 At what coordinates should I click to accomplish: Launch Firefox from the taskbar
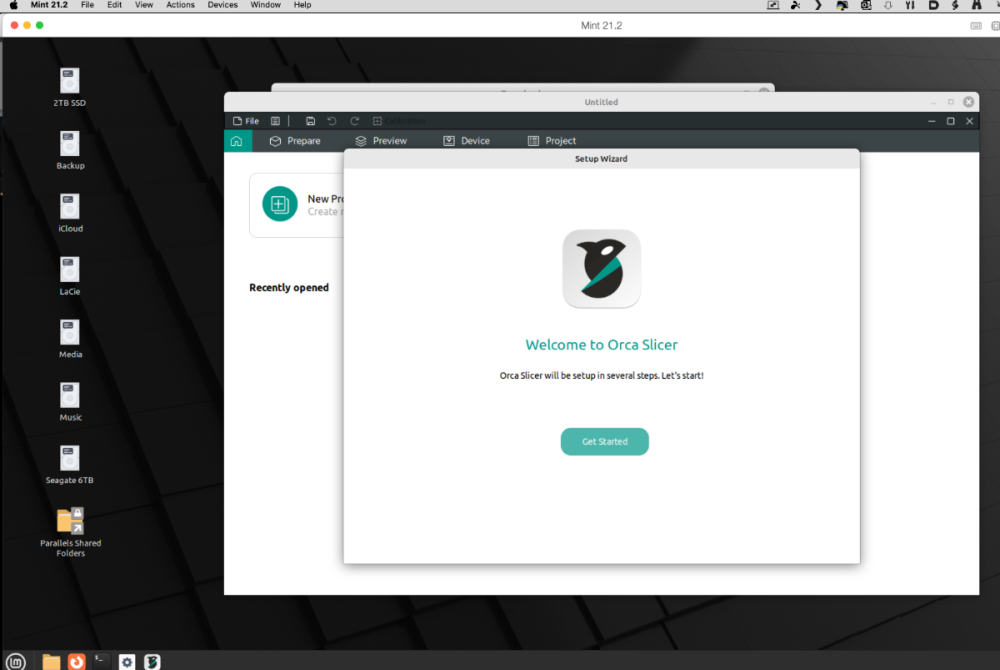[77, 662]
